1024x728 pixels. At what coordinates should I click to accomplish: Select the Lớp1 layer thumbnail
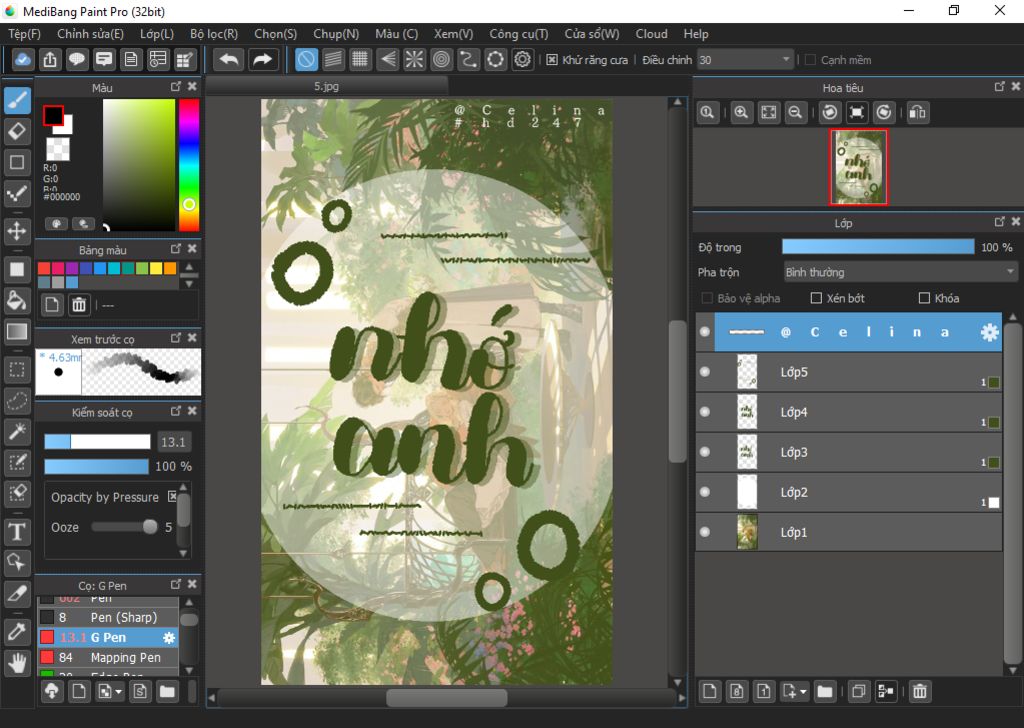[747, 532]
